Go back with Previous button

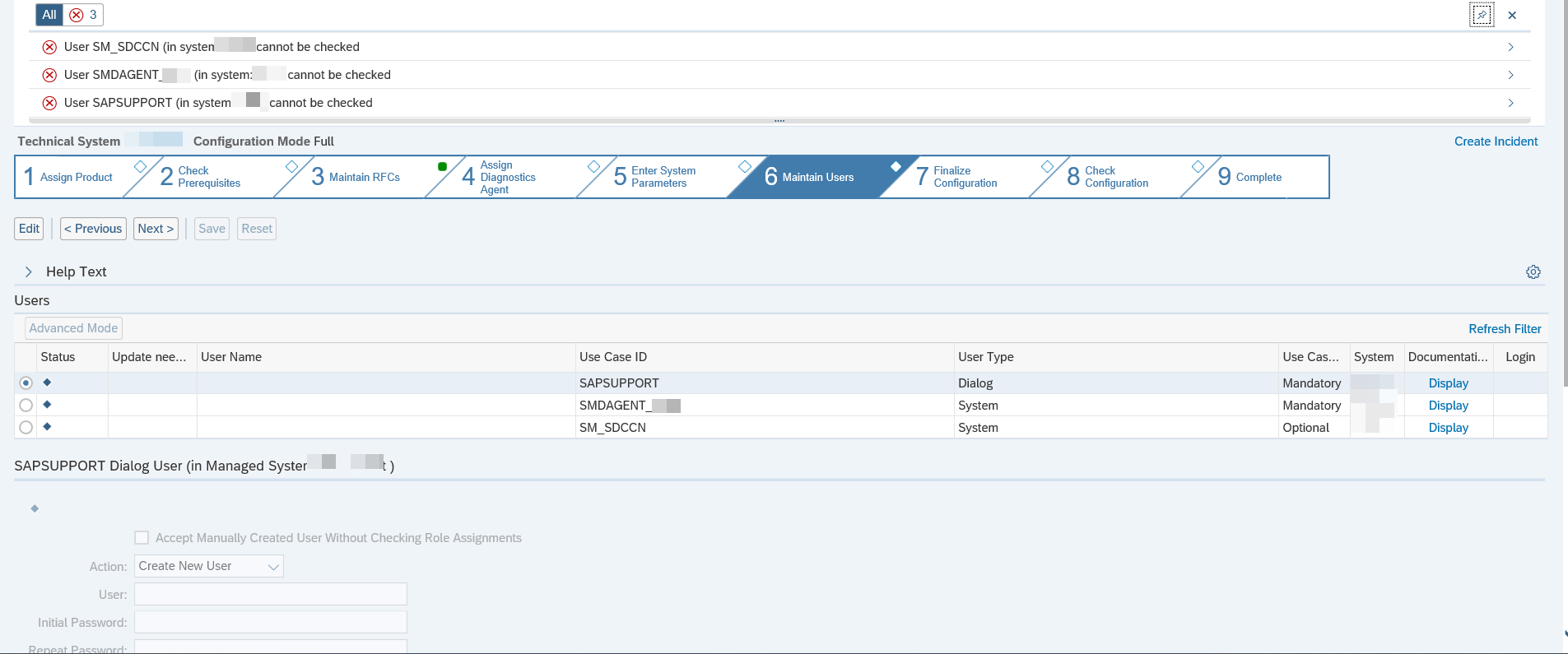pyautogui.click(x=93, y=229)
